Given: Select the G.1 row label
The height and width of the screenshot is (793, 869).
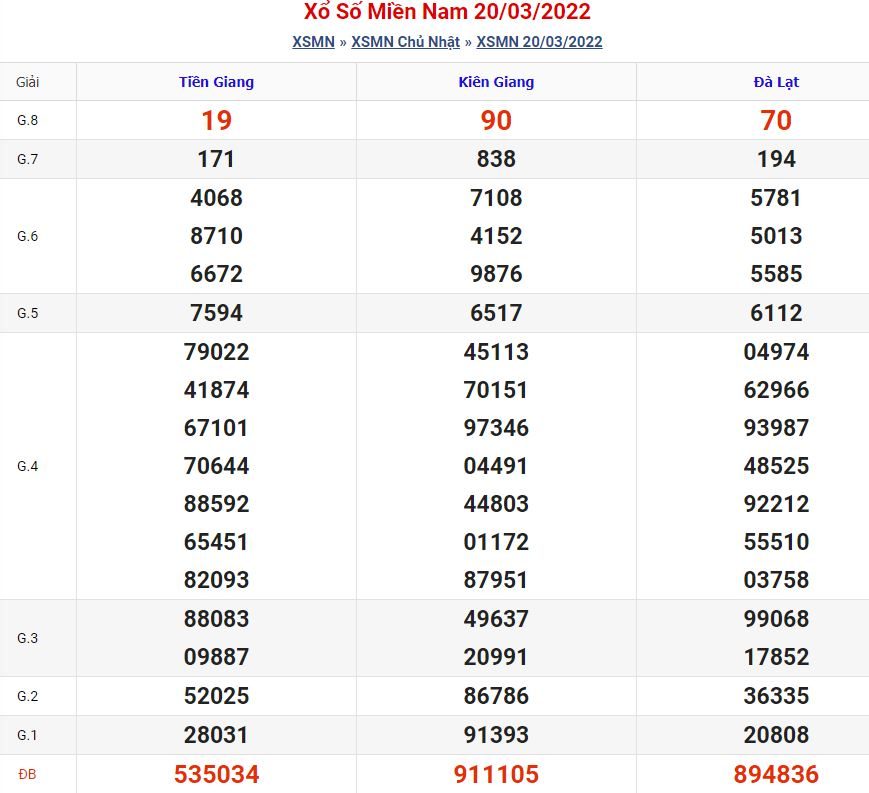Looking at the screenshot, I should [x=28, y=735].
